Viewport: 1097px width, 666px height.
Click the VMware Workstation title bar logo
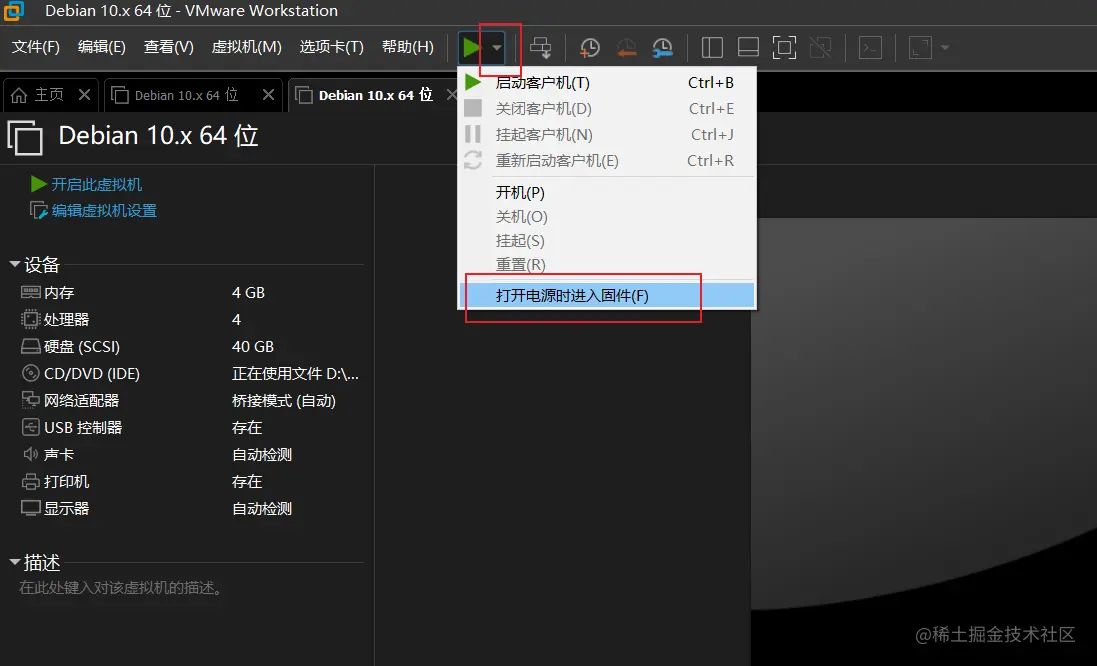[13, 10]
